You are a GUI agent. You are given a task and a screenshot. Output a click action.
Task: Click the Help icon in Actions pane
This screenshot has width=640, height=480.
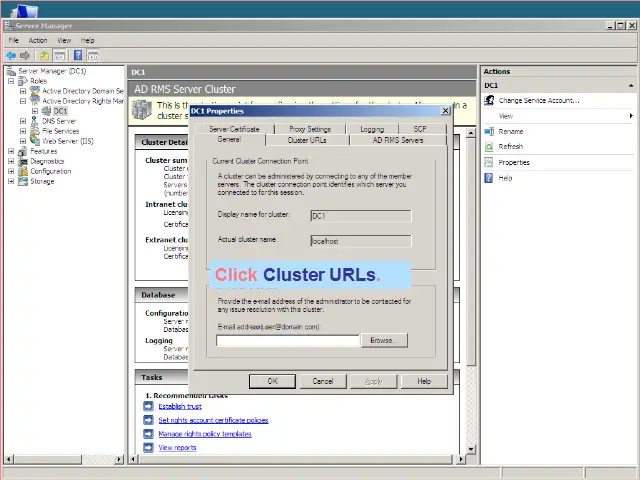[489, 178]
